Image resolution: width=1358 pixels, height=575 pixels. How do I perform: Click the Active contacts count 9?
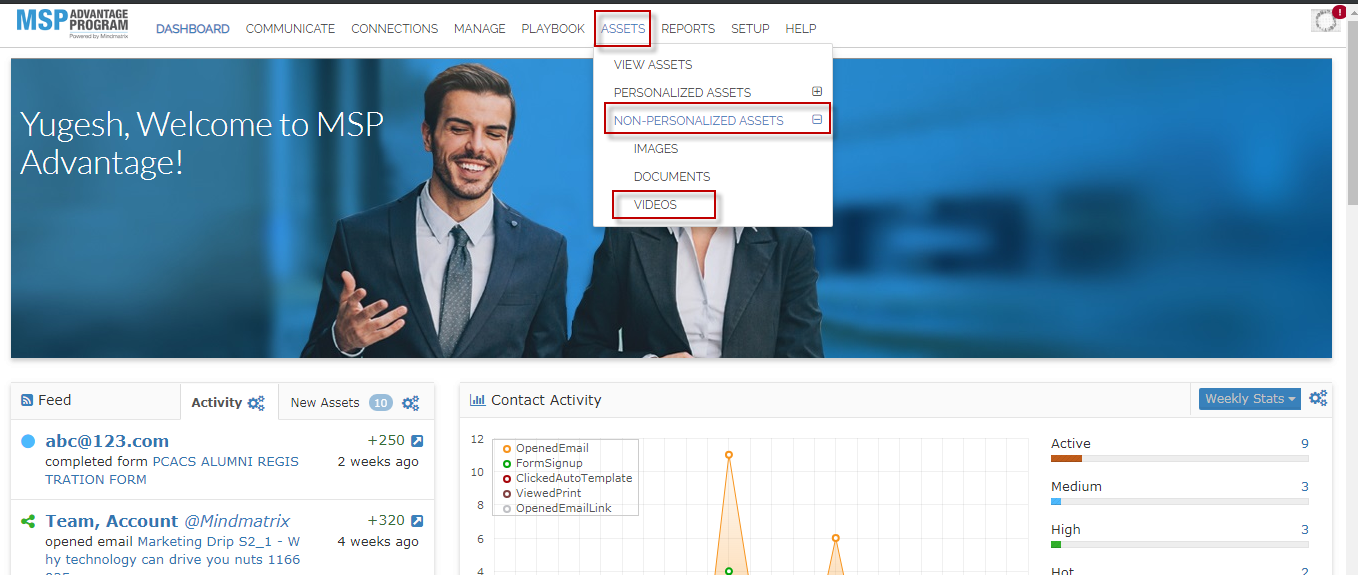[1304, 443]
